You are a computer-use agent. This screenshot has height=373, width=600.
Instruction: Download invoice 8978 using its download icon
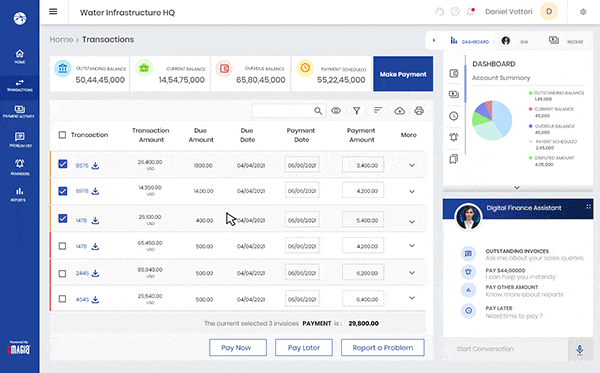95,191
